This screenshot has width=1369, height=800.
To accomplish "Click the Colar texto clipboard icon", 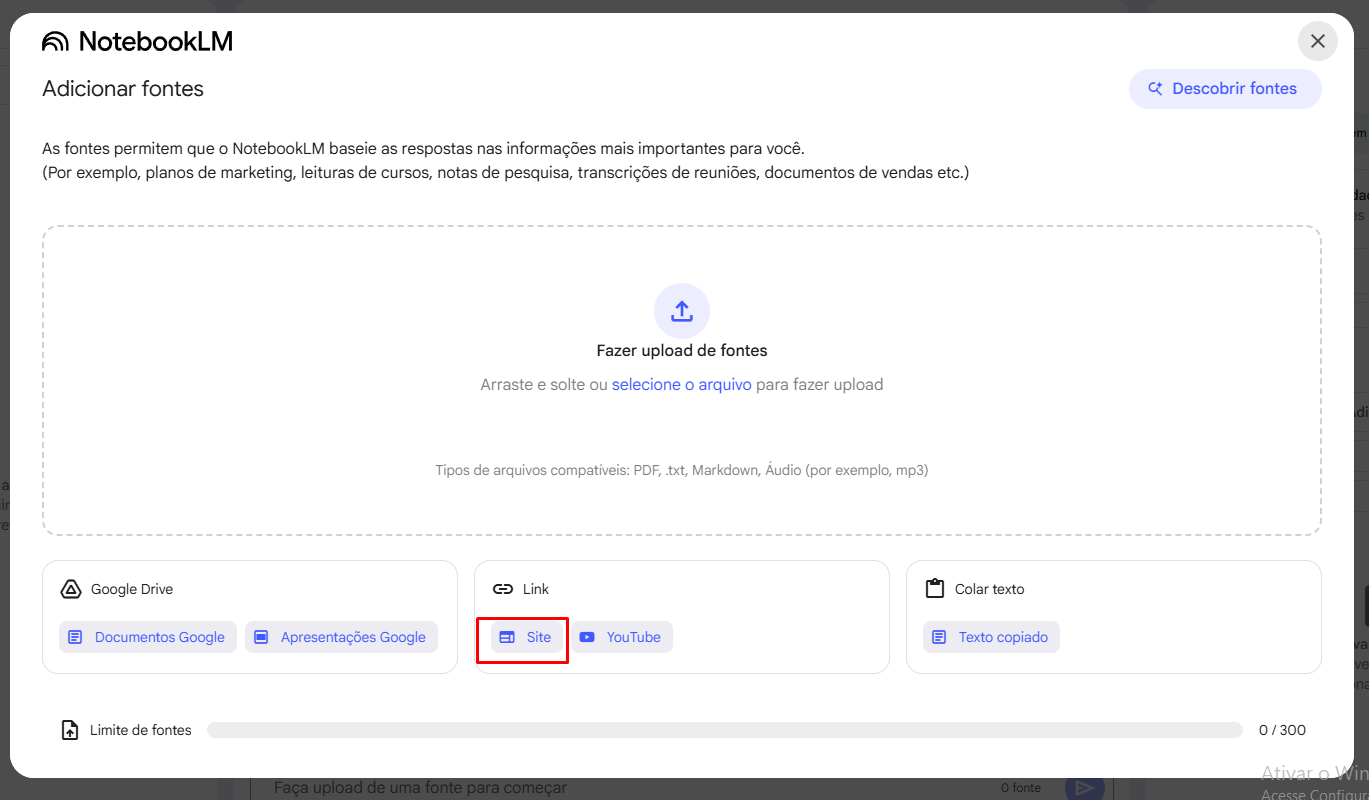I will tap(935, 589).
